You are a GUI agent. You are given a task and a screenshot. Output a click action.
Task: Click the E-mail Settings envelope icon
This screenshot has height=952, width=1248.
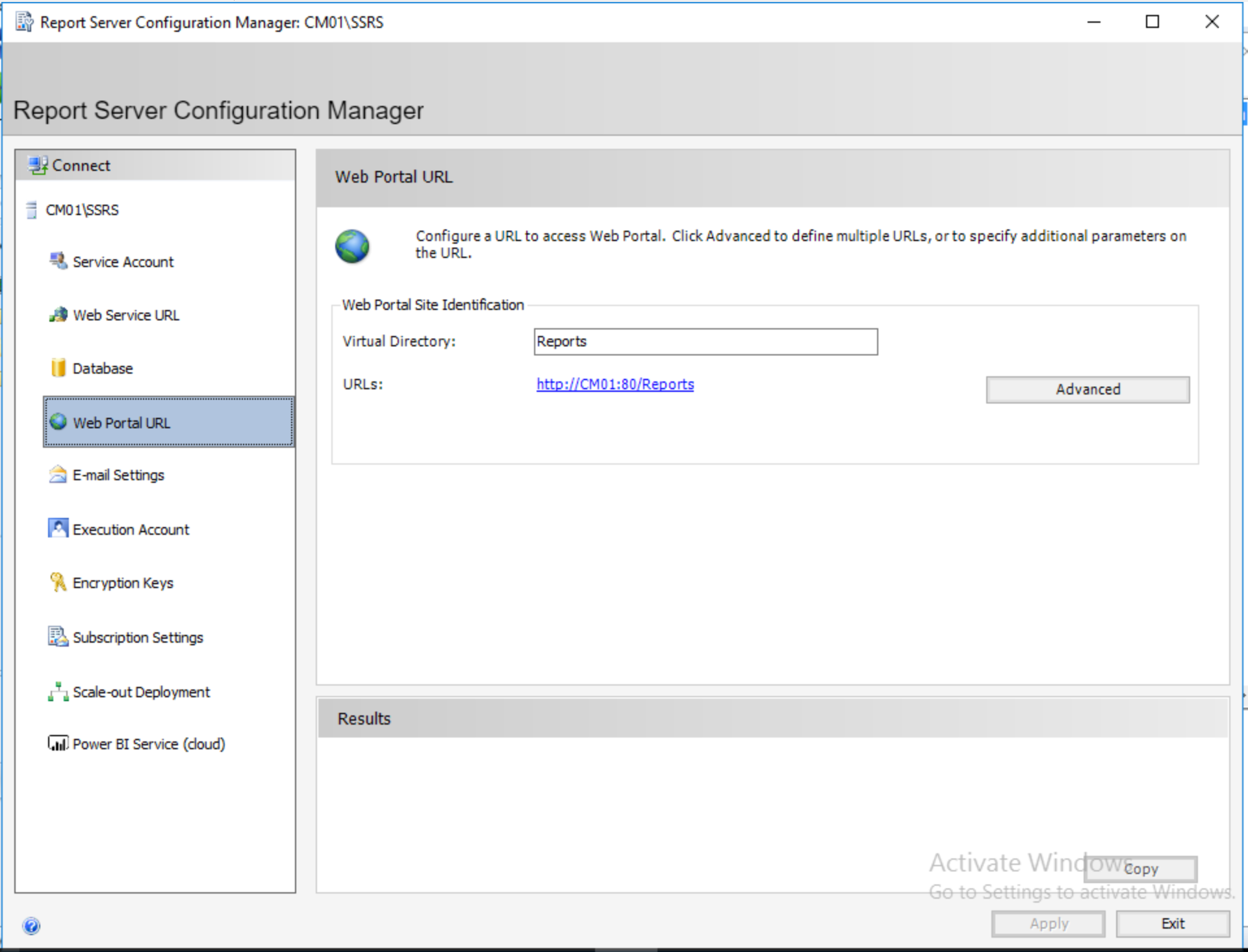pos(58,474)
